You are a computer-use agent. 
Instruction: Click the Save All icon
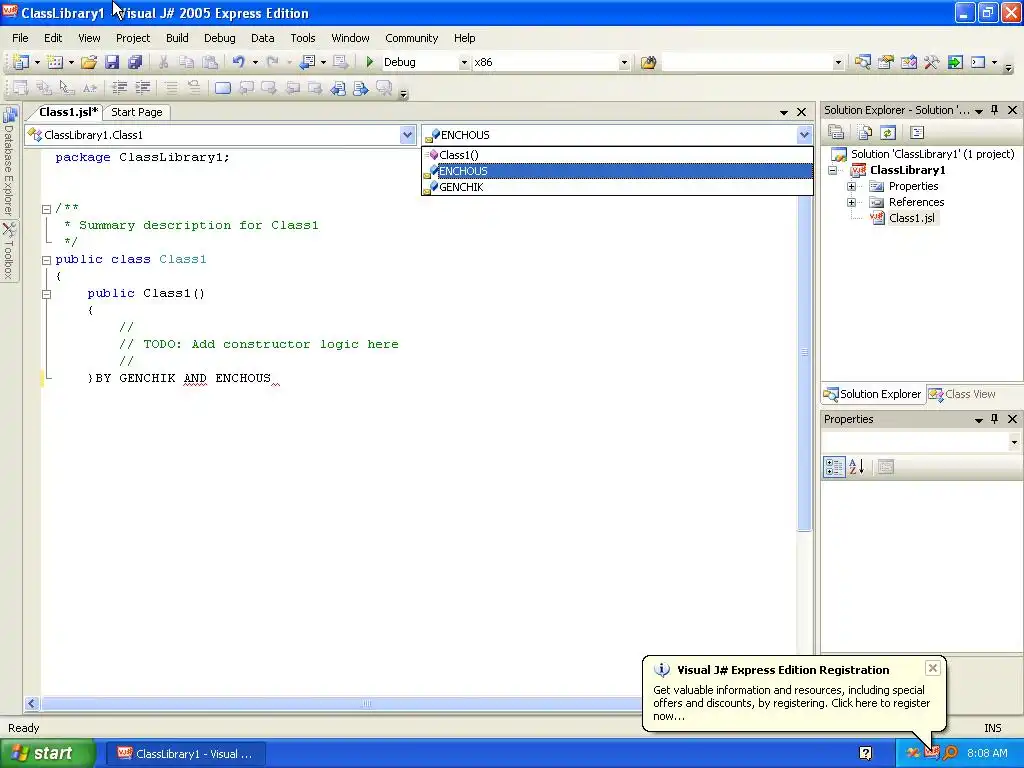pyautogui.click(x=135, y=62)
